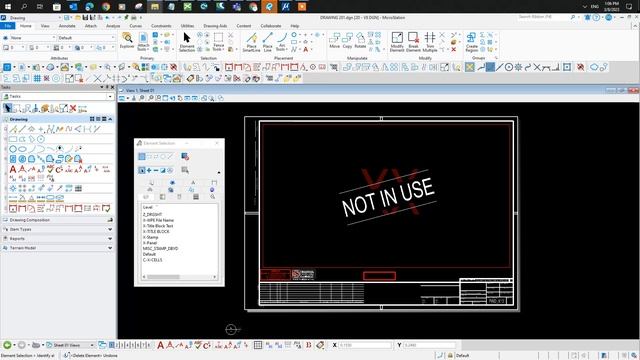Screen dimensions: 640x360
Task: Switch to the Drawing Aids ribbon tab
Action: tap(215, 26)
